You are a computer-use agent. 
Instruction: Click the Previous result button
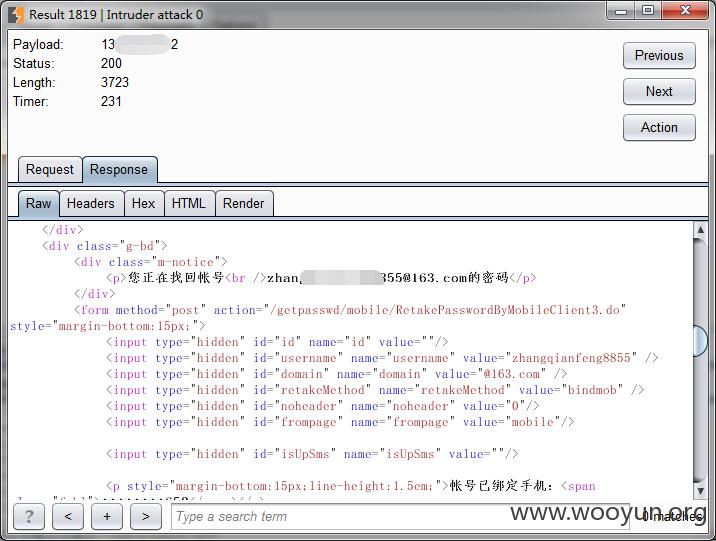tap(659, 55)
